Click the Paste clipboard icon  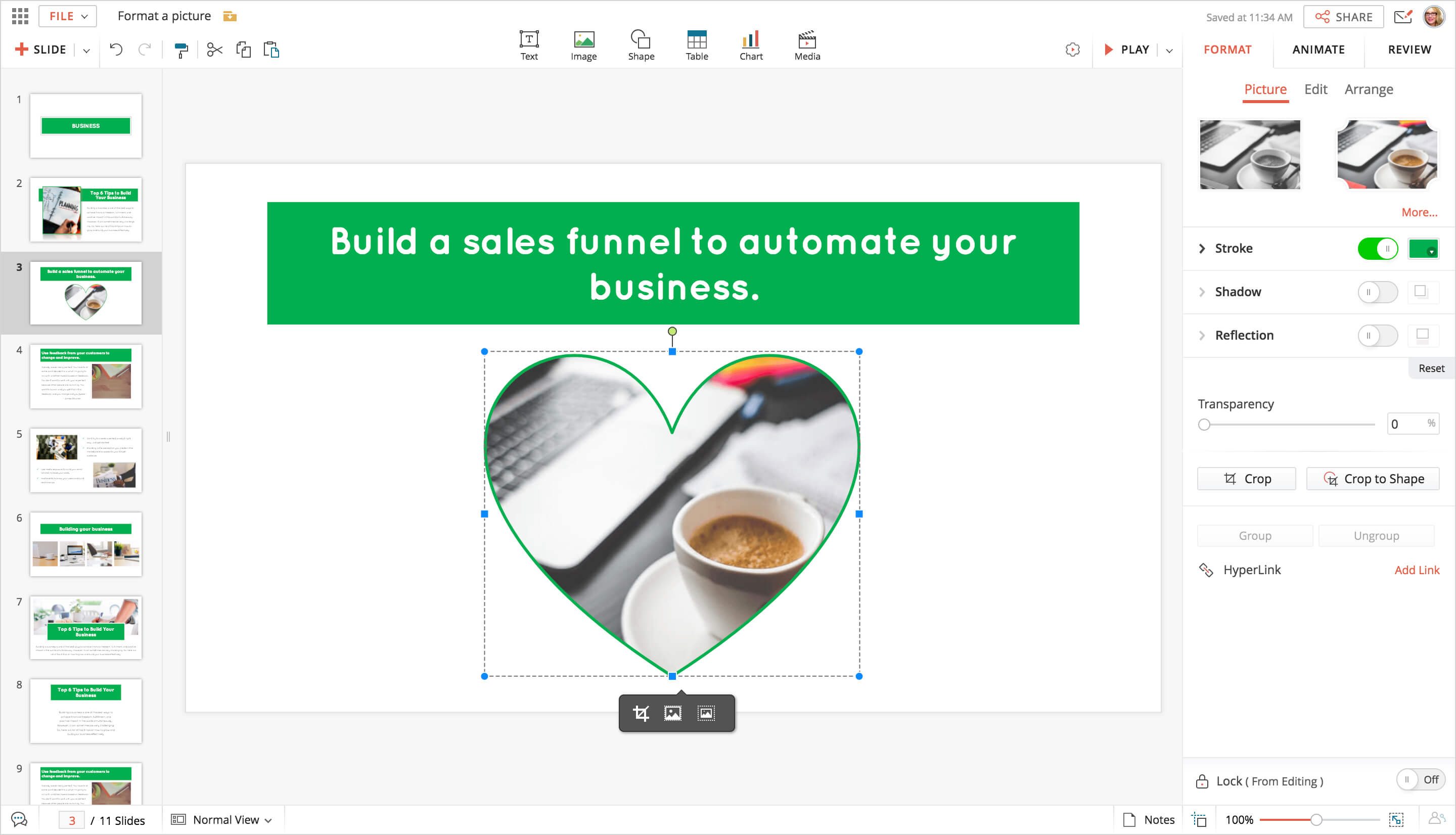pos(271,50)
